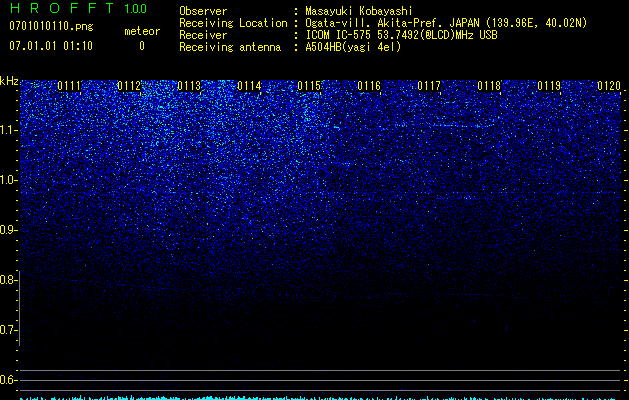This screenshot has width=629, height=400.
Task: Click the vertical gray range bar near 0.7 kHz
Action: point(19,308)
